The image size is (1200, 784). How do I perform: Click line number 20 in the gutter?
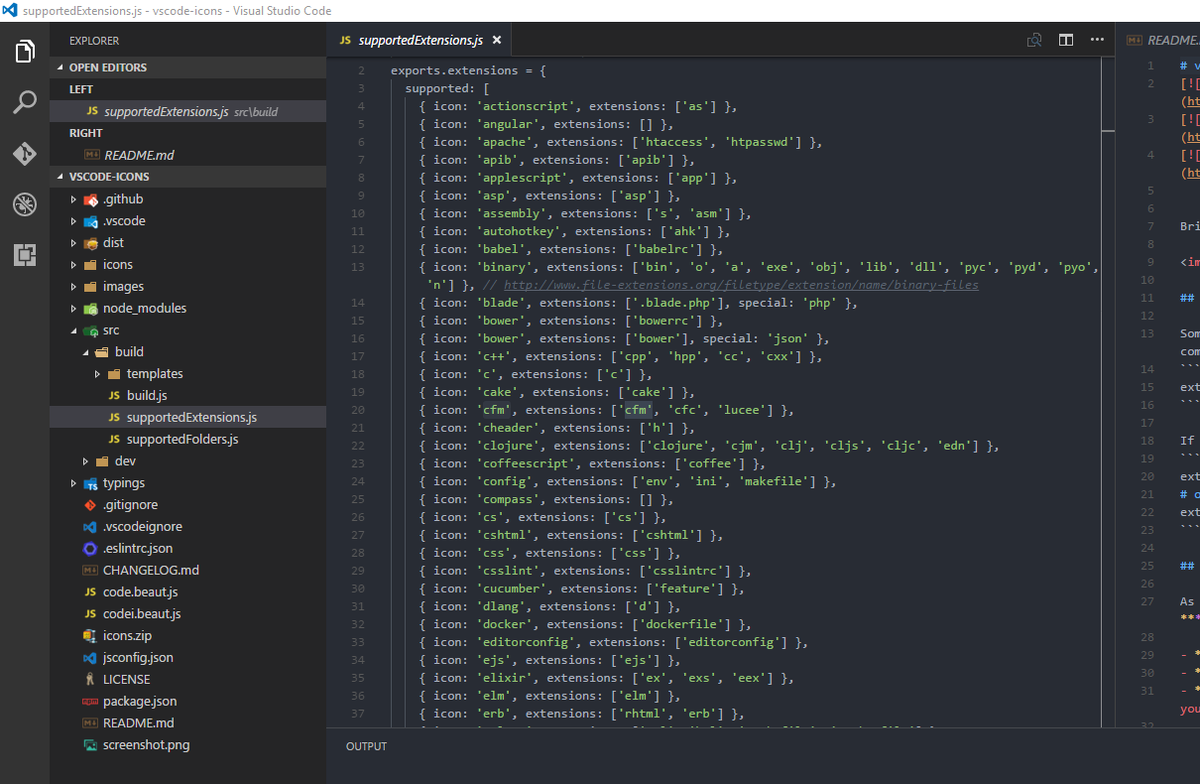click(x=358, y=410)
